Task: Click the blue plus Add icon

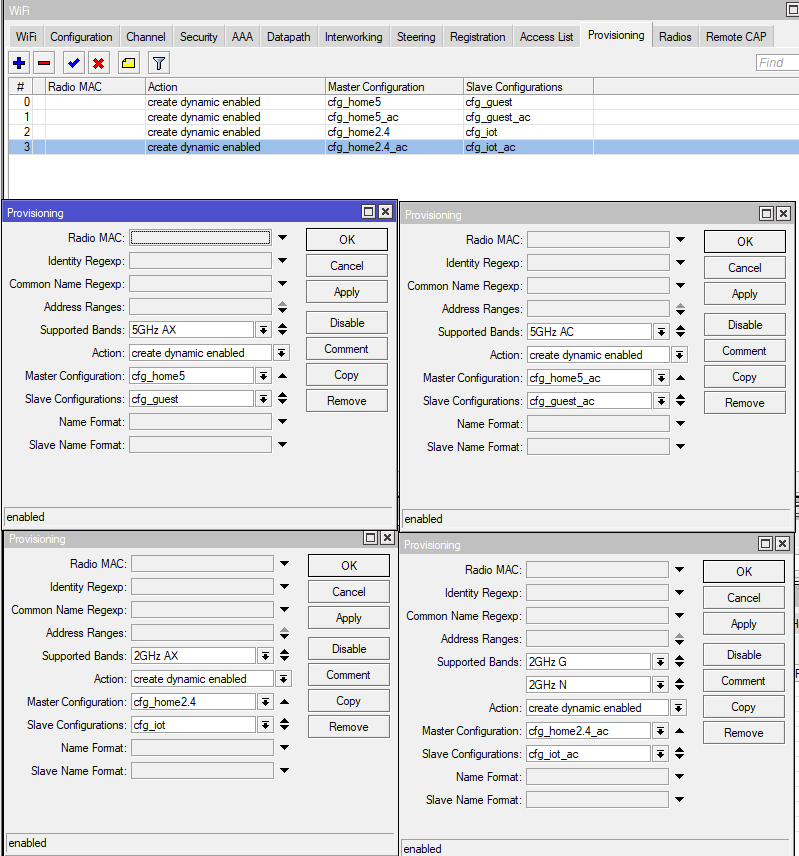Action: coord(19,63)
